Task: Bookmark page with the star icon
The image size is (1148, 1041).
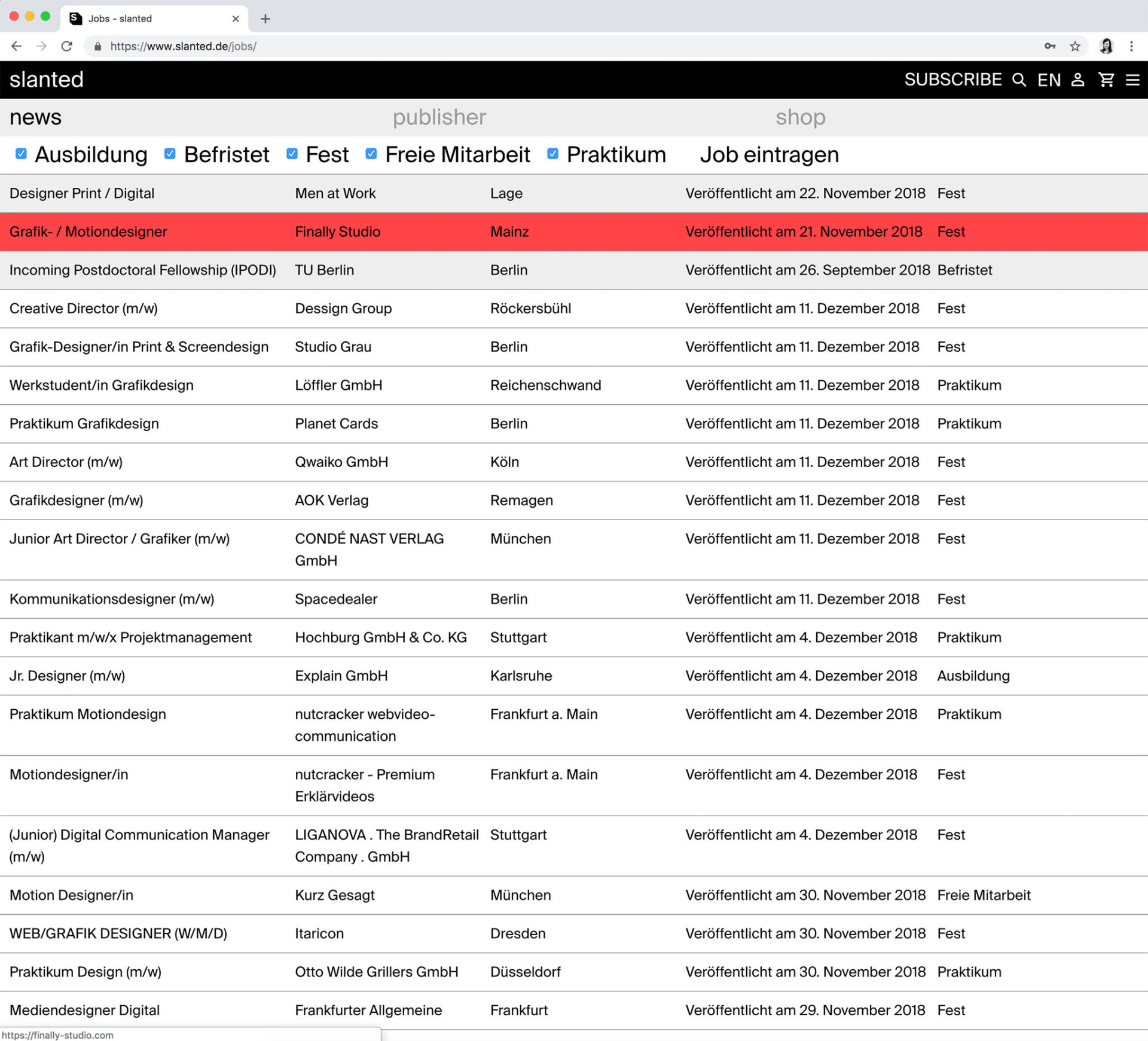Action: (x=1075, y=46)
